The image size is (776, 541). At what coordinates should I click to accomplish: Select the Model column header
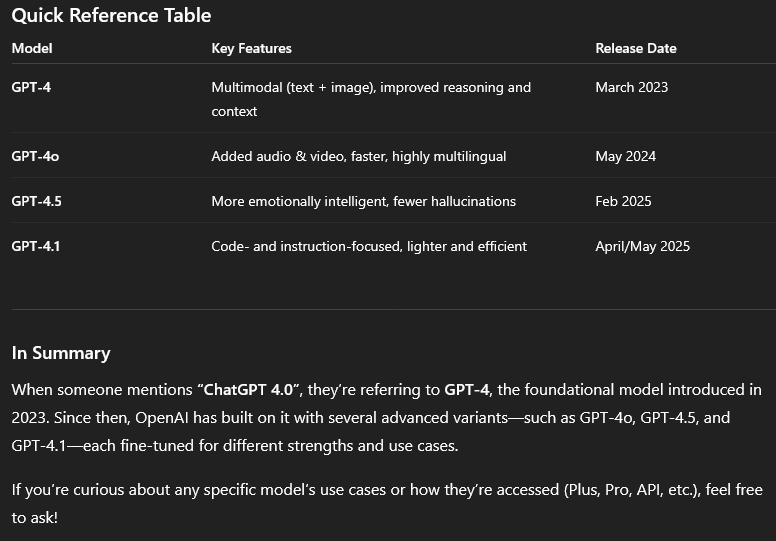click(x=32, y=48)
